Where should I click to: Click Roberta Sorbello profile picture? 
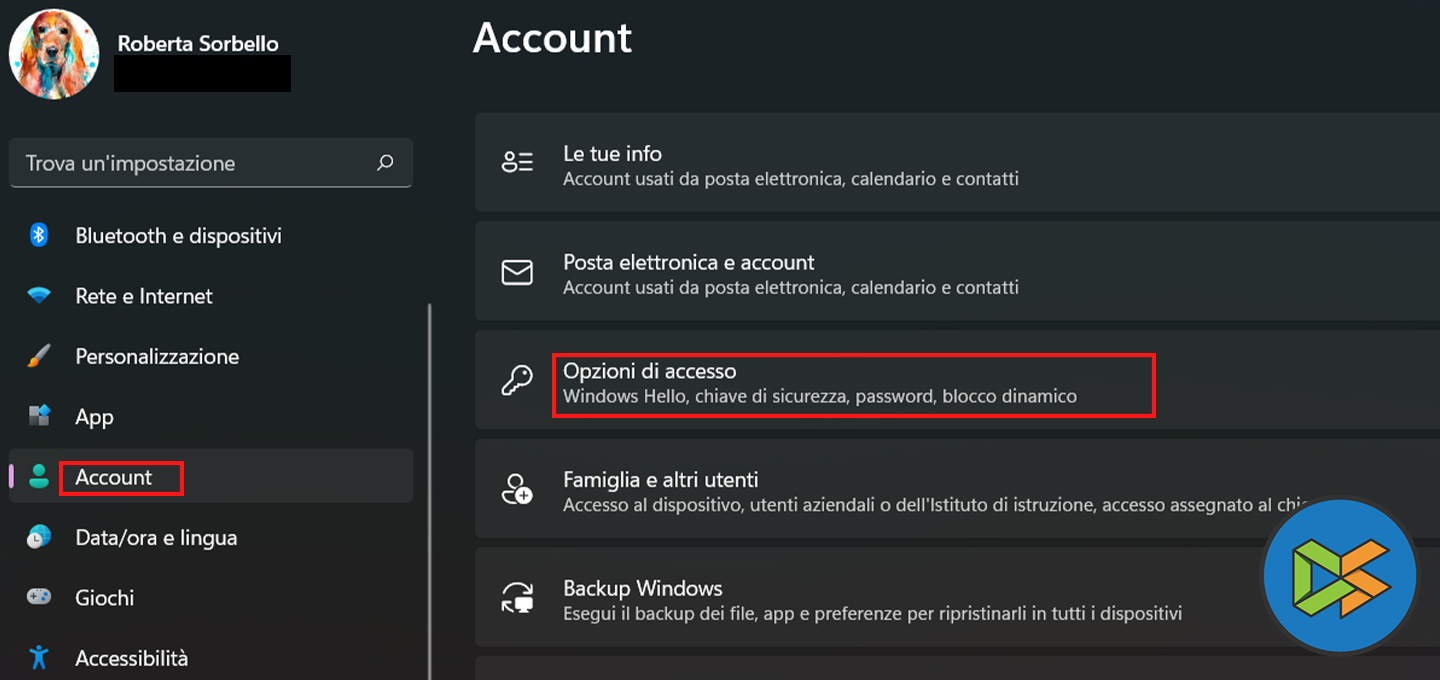point(54,55)
